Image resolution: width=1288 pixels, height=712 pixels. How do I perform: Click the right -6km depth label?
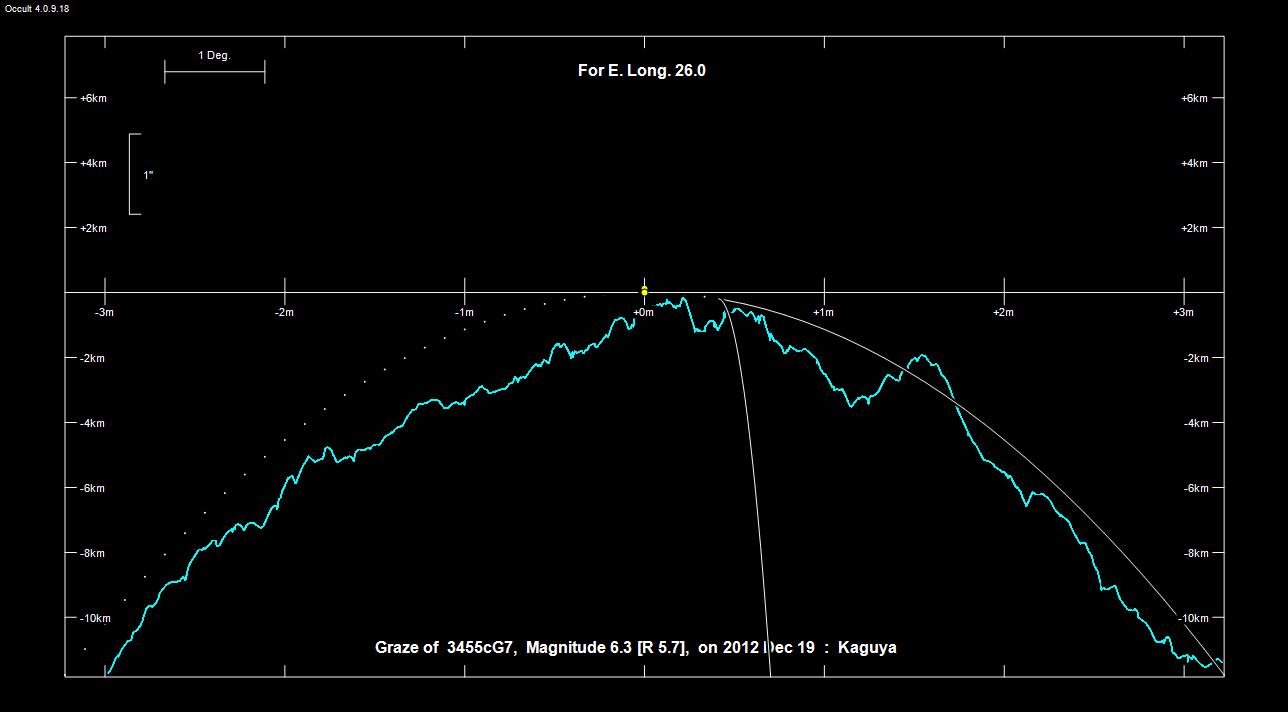tap(1195, 488)
